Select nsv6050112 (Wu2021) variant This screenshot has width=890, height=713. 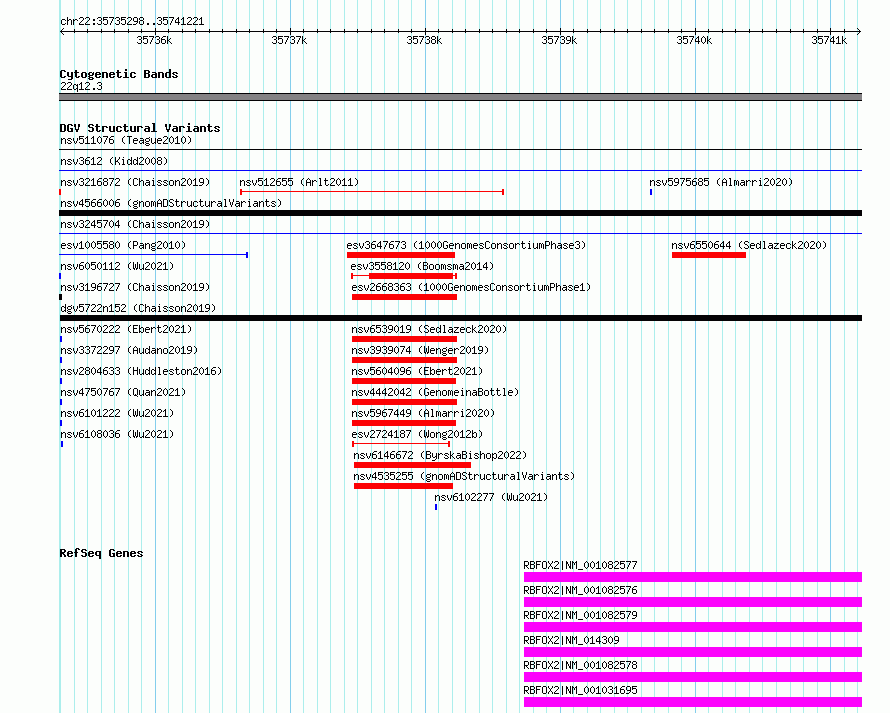point(117,266)
